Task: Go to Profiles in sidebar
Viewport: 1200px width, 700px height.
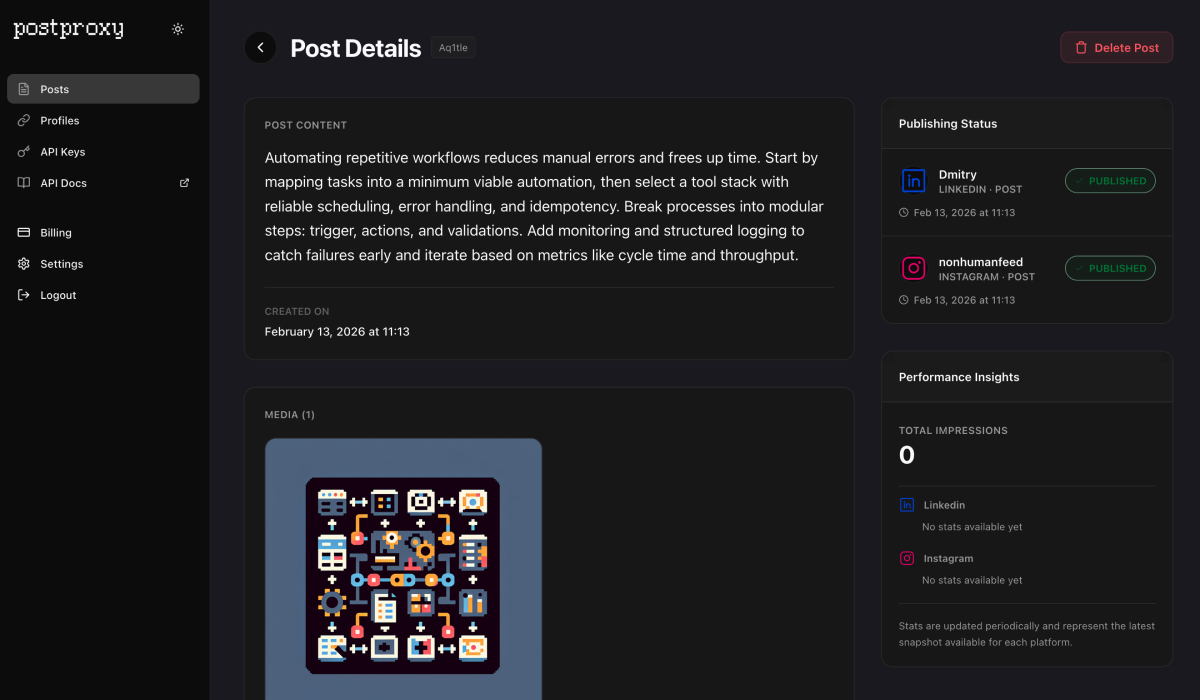Action: point(59,120)
